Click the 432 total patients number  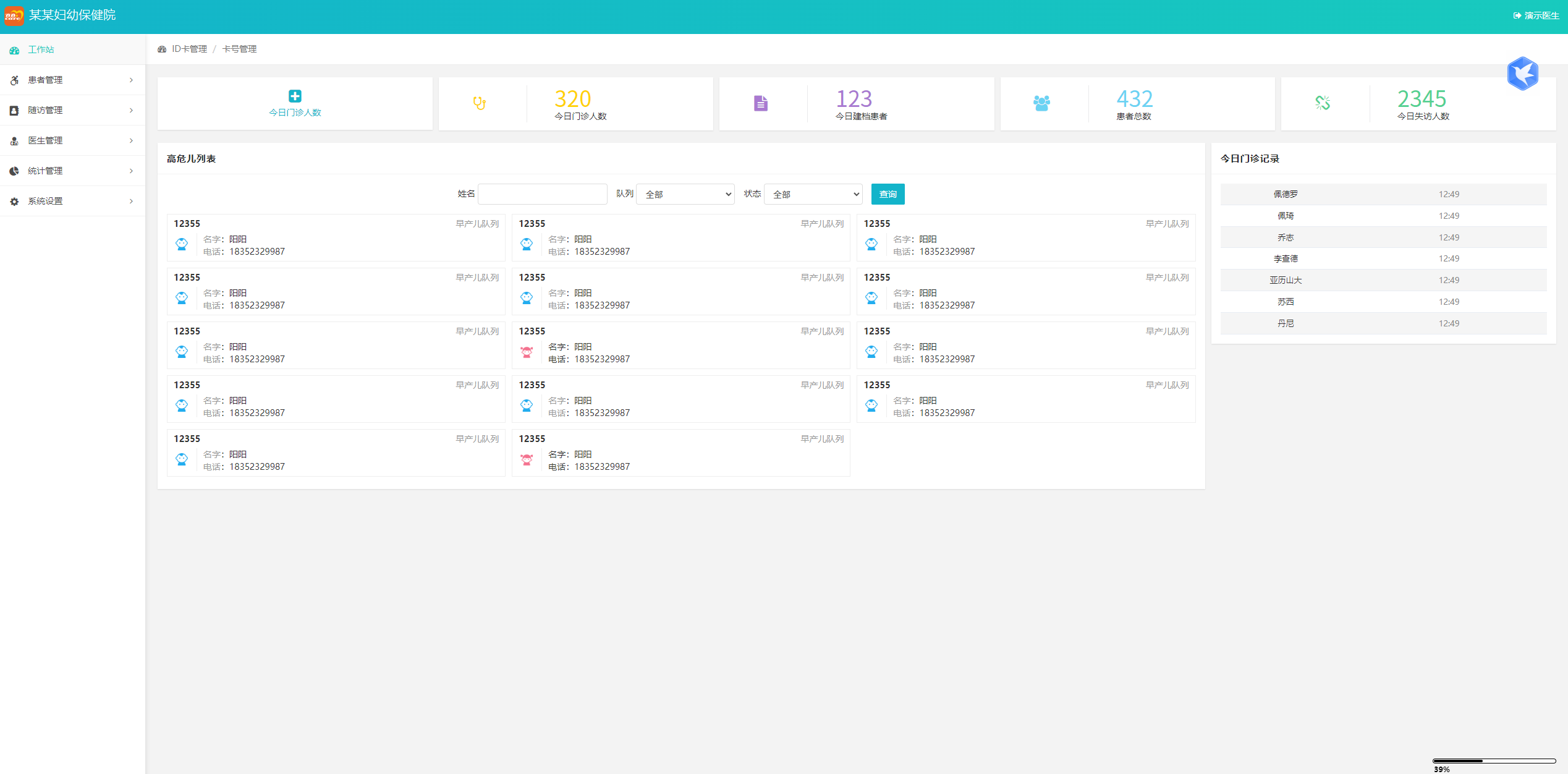tap(1135, 99)
